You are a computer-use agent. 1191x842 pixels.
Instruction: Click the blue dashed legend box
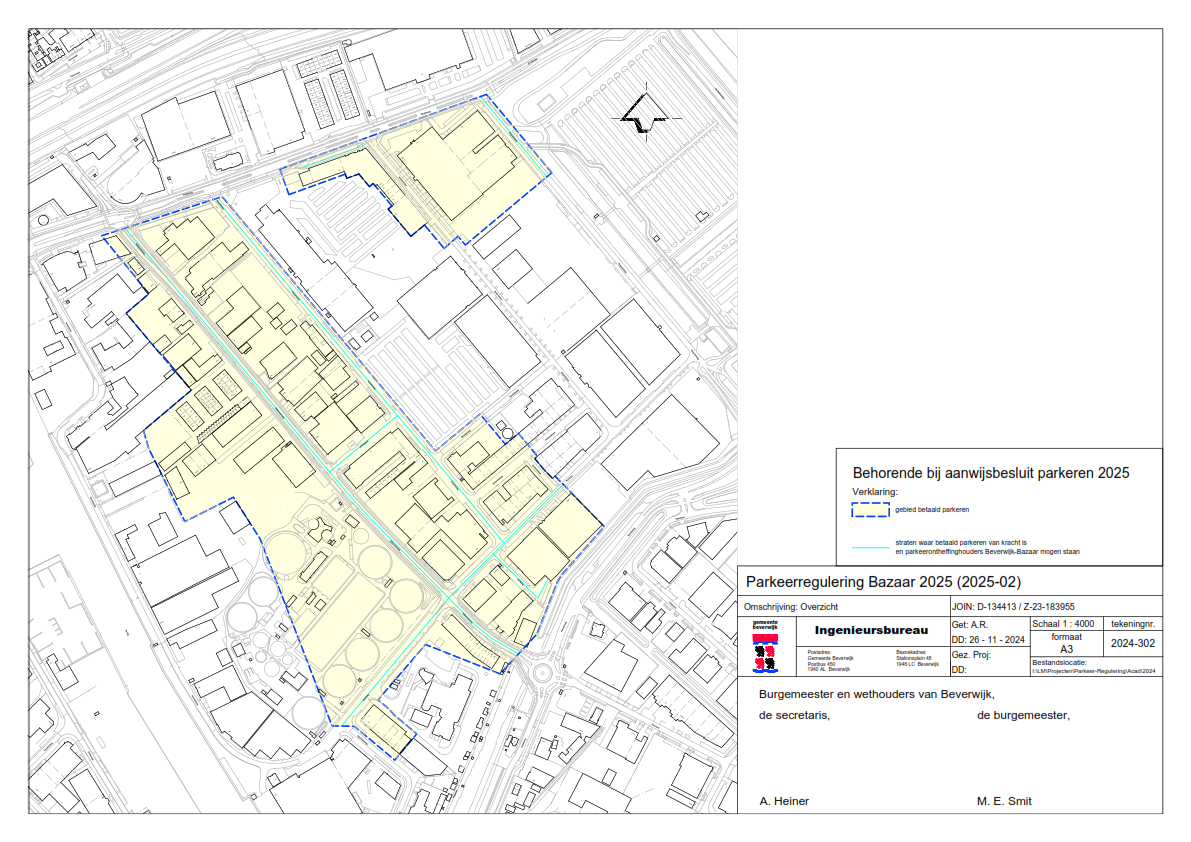[x=870, y=510]
